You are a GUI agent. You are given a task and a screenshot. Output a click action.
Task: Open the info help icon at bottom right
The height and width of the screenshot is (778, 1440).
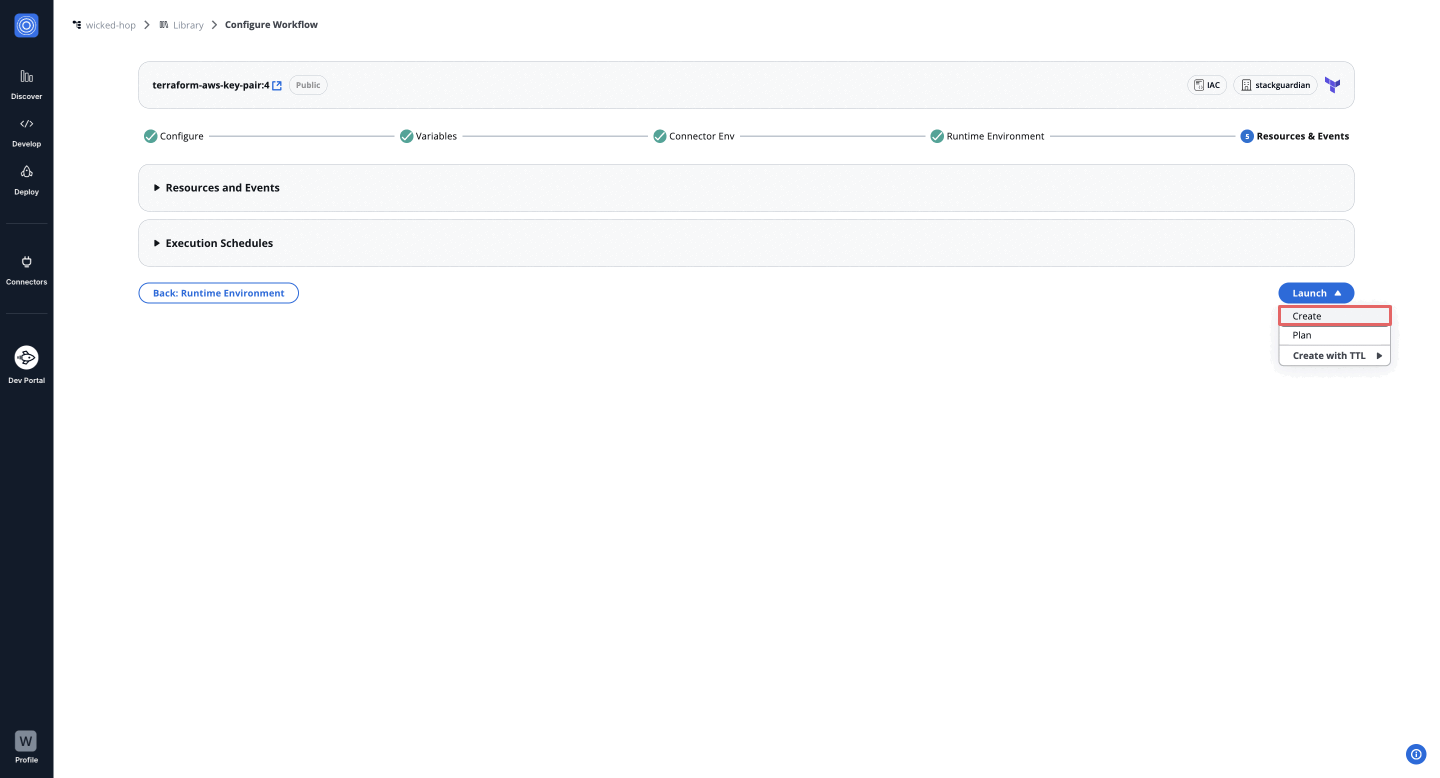(1415, 754)
